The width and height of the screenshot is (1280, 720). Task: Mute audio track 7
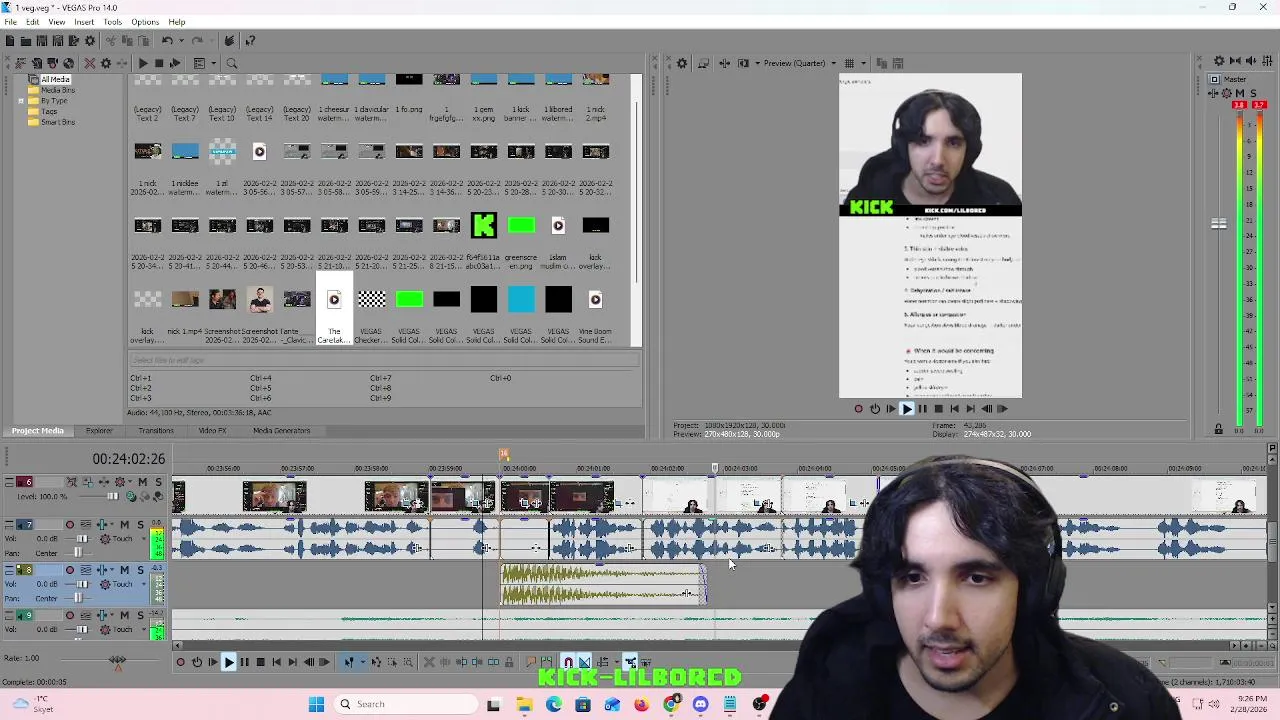pyautogui.click(x=125, y=524)
